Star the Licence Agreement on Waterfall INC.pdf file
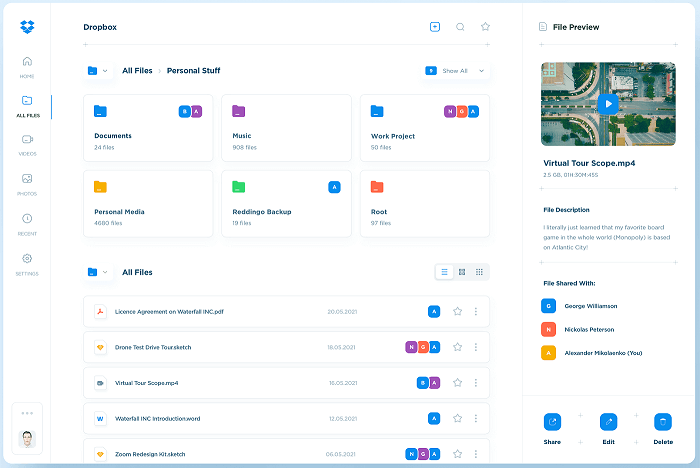The width and height of the screenshot is (700, 468). (457, 311)
